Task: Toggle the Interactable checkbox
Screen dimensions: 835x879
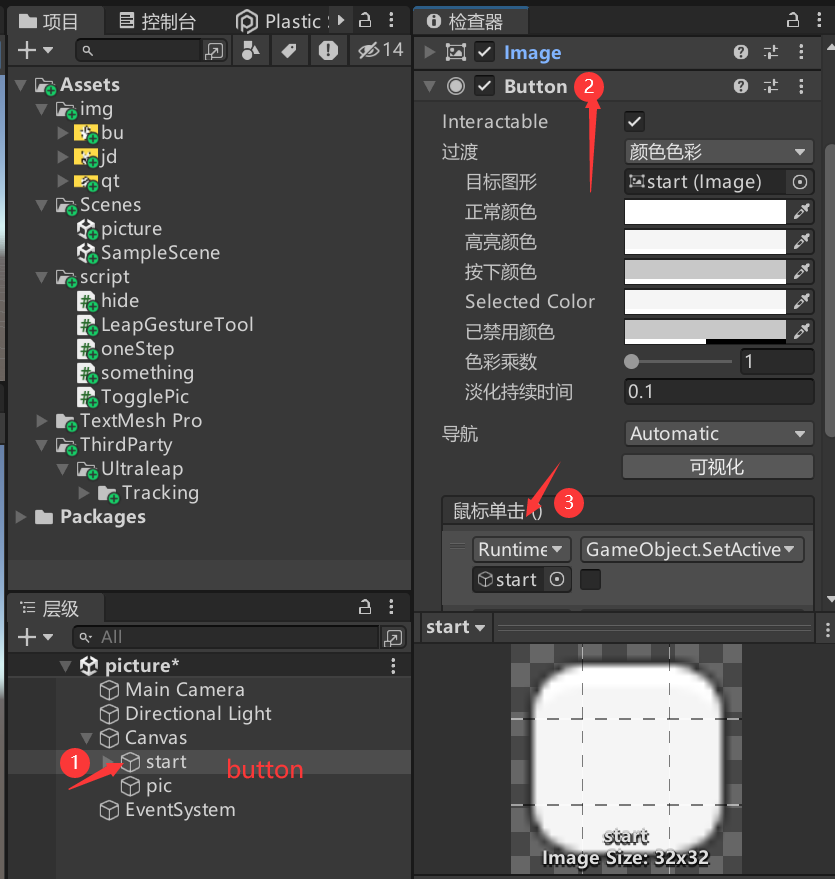Action: click(x=636, y=121)
